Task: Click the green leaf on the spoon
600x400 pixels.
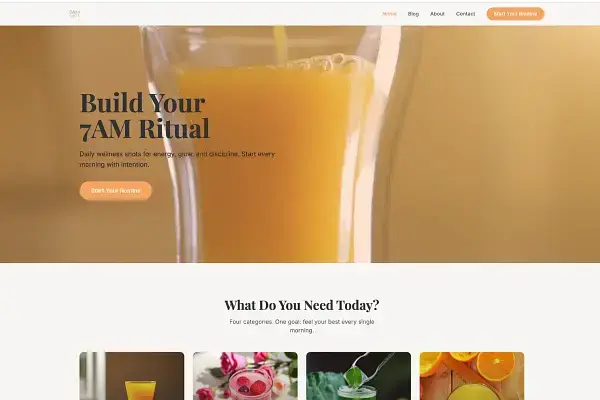Action: 353,377
